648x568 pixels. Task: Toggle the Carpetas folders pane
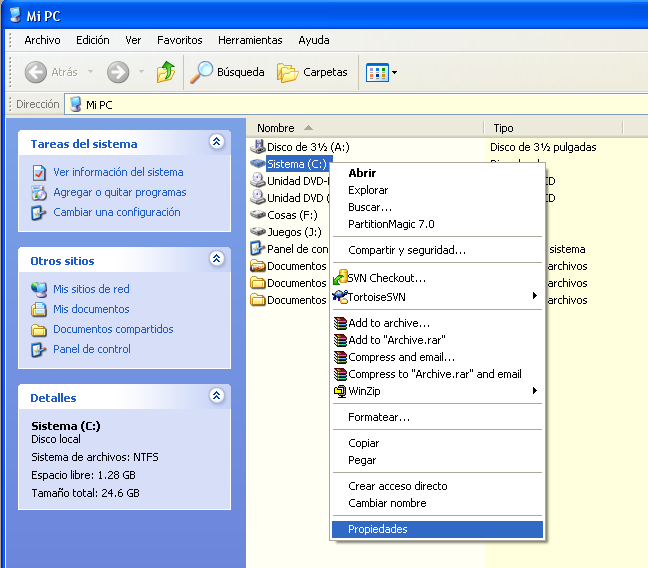click(x=312, y=72)
